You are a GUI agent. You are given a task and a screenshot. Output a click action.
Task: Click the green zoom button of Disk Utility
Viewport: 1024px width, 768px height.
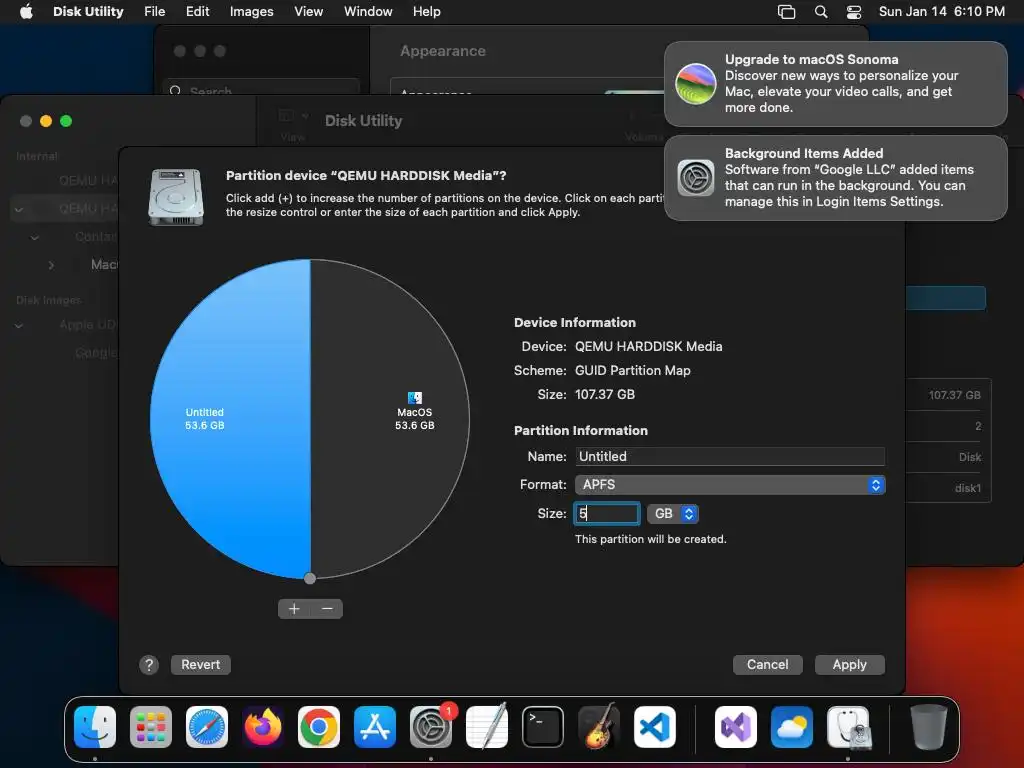coord(66,121)
